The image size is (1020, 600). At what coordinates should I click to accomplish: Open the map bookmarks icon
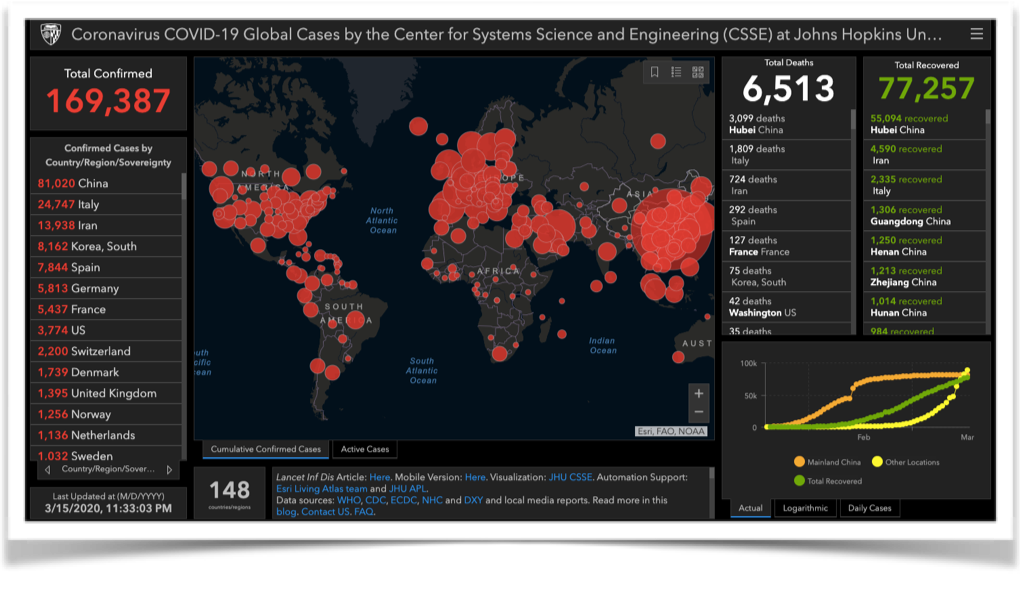click(654, 72)
